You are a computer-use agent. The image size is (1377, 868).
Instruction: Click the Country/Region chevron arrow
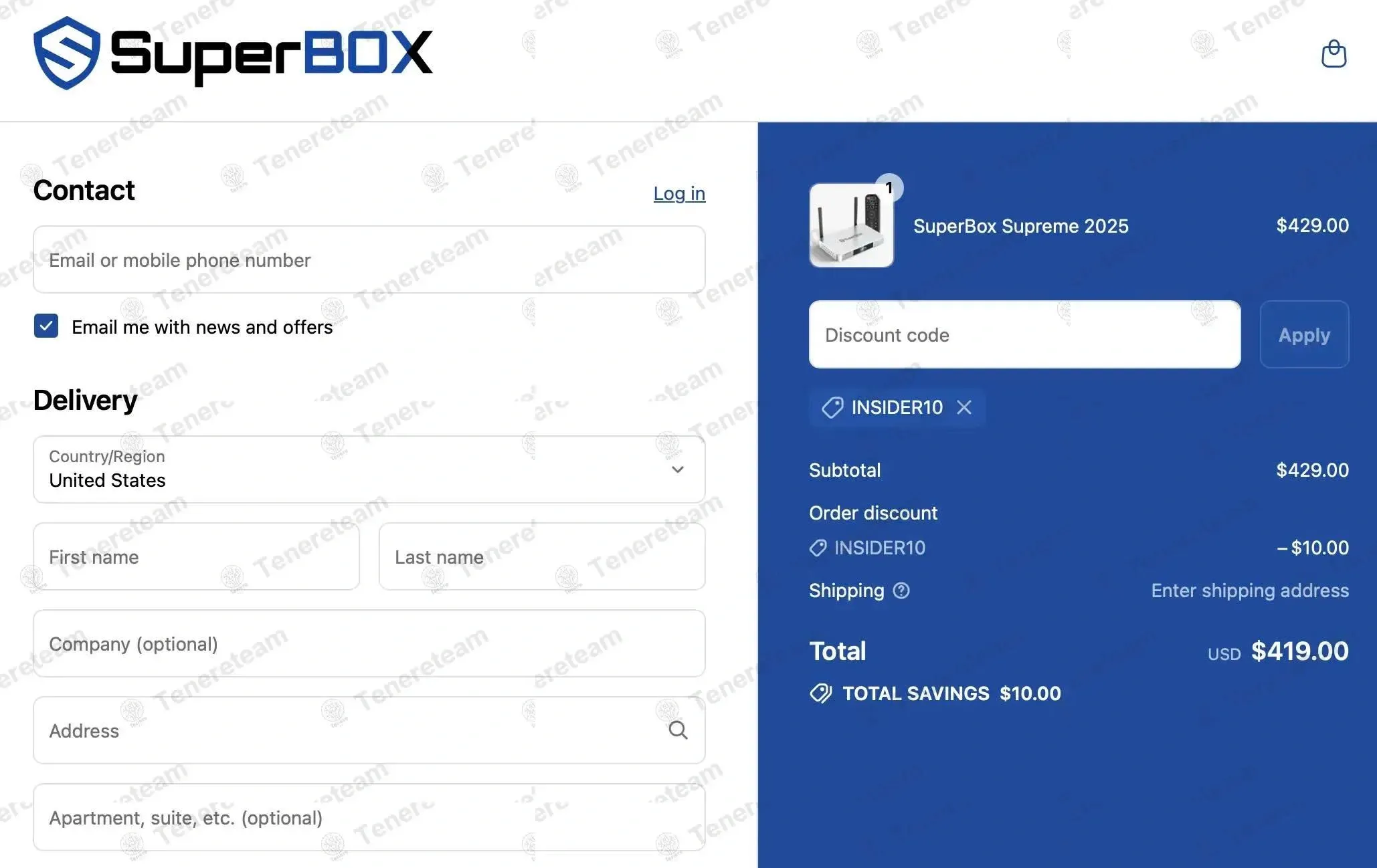[677, 469]
